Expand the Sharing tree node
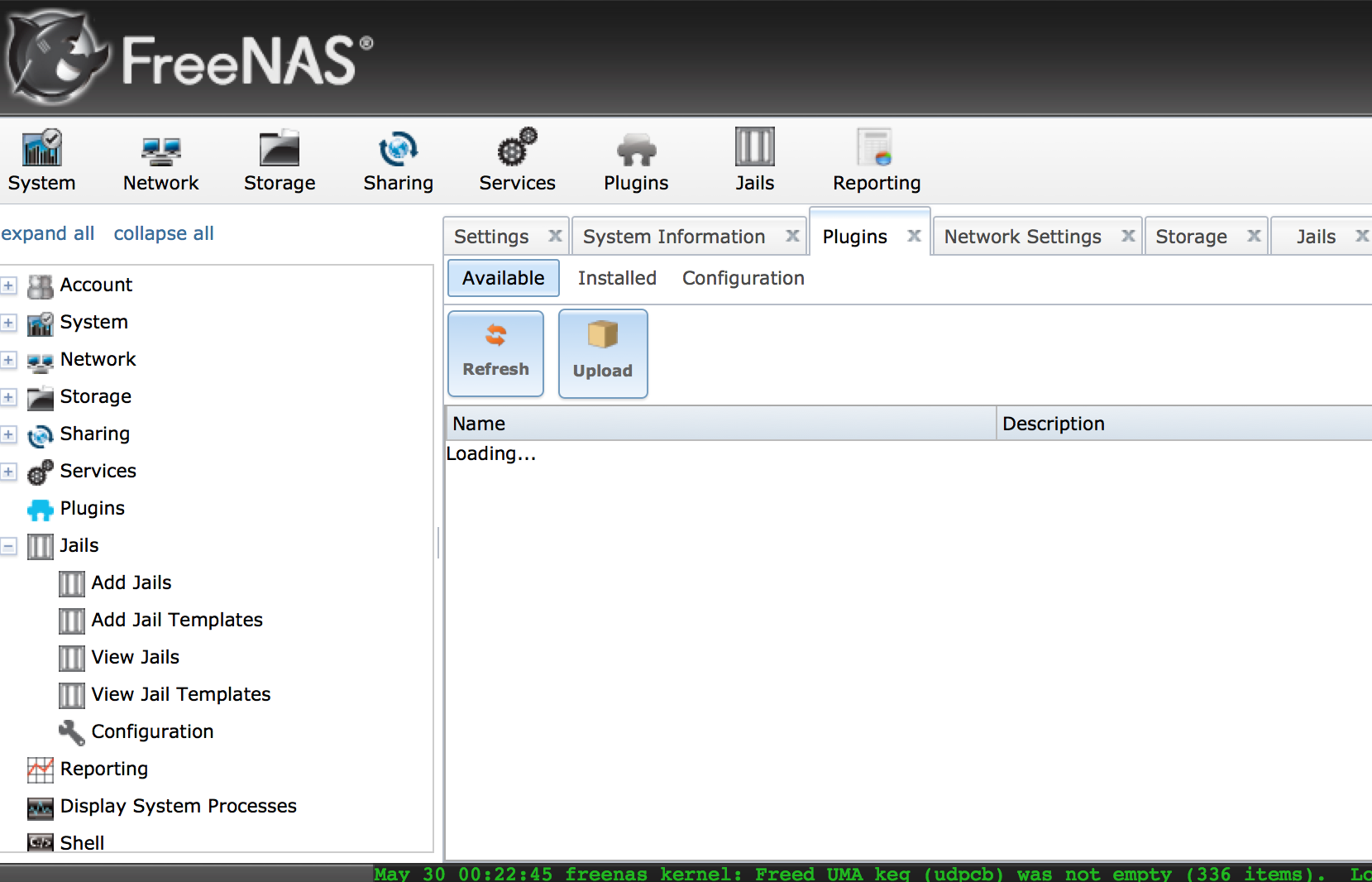Screen dimensions: 1372x882 pos(9,434)
